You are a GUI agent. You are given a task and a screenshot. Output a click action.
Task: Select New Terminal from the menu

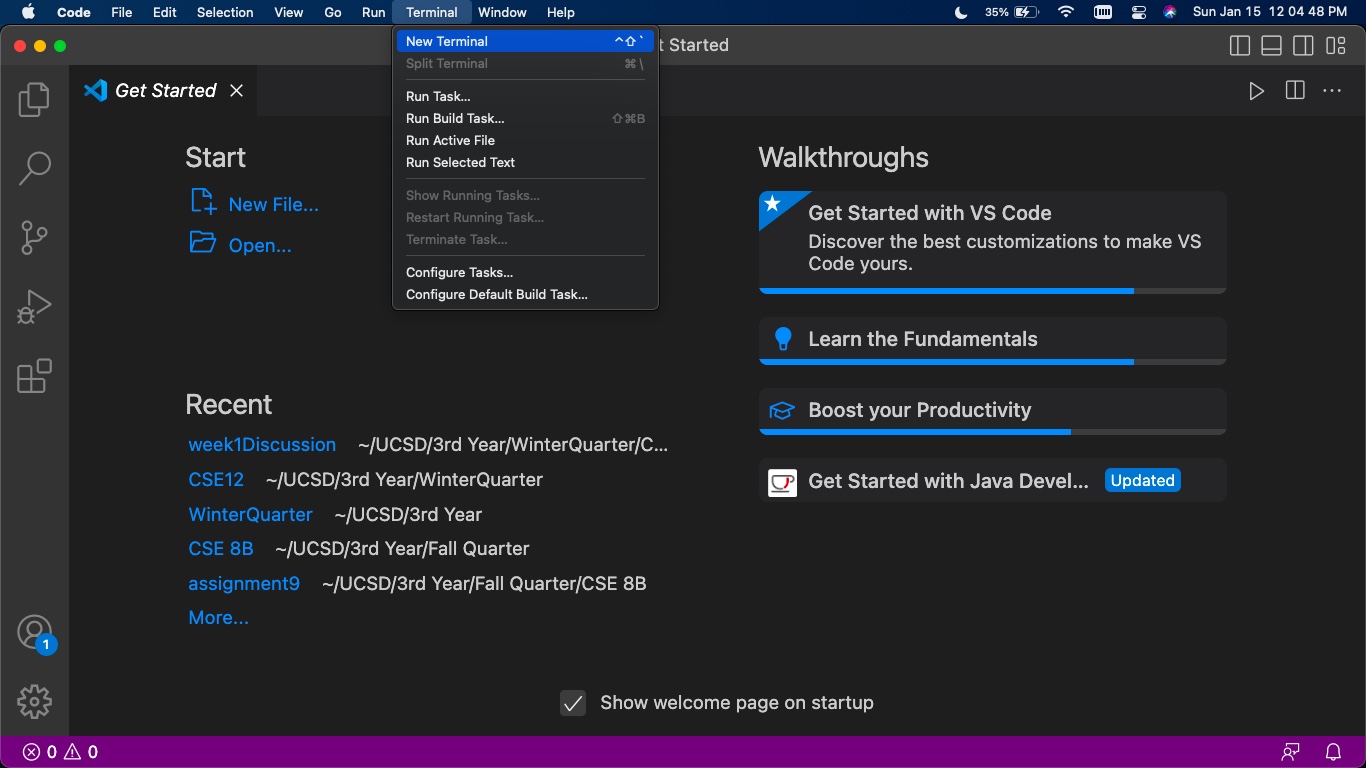447,41
